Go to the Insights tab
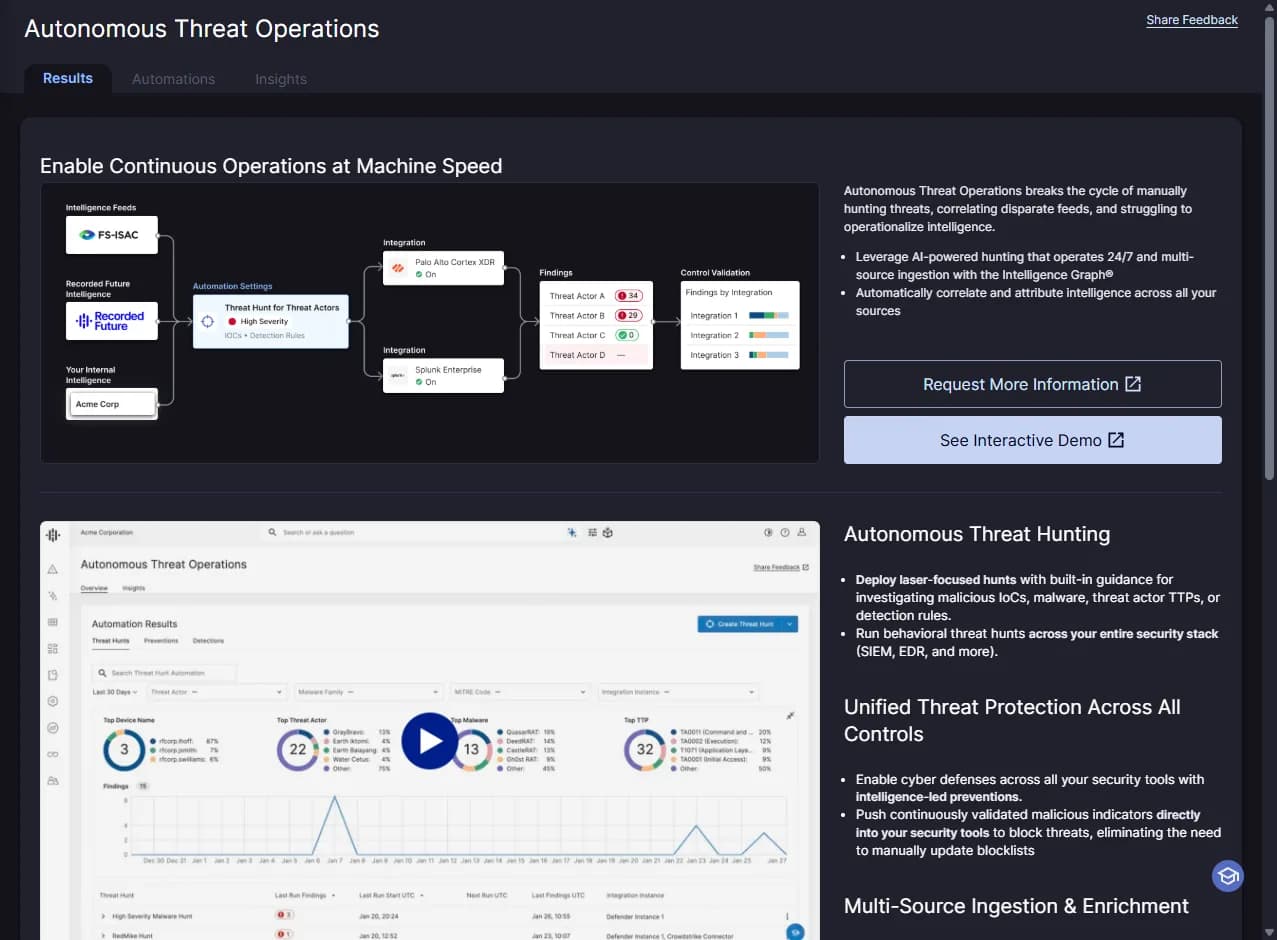 (x=281, y=79)
